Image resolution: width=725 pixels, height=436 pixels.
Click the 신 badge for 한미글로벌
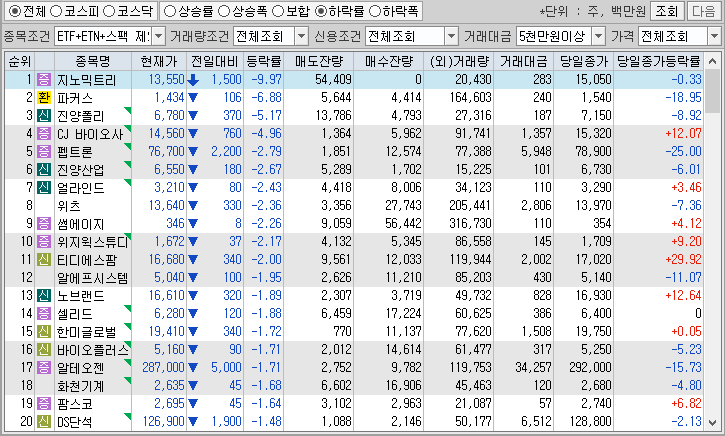(44, 332)
